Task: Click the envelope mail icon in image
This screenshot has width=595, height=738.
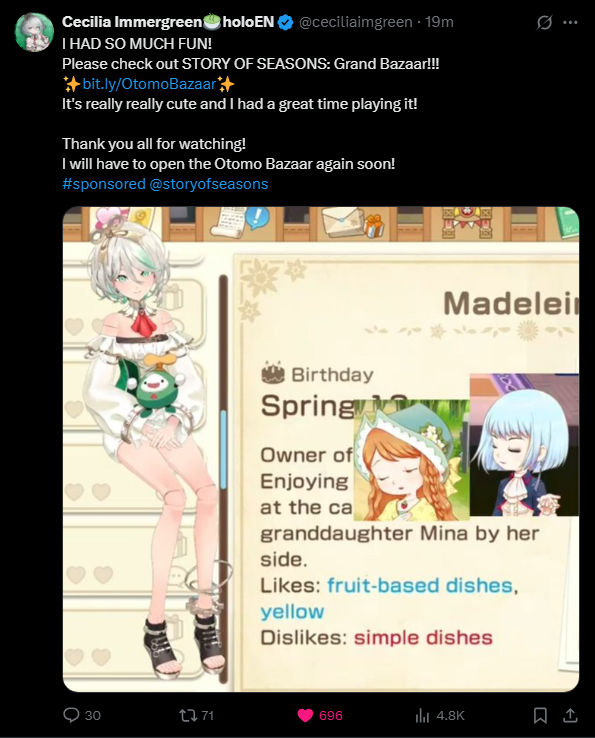Action: (343, 222)
